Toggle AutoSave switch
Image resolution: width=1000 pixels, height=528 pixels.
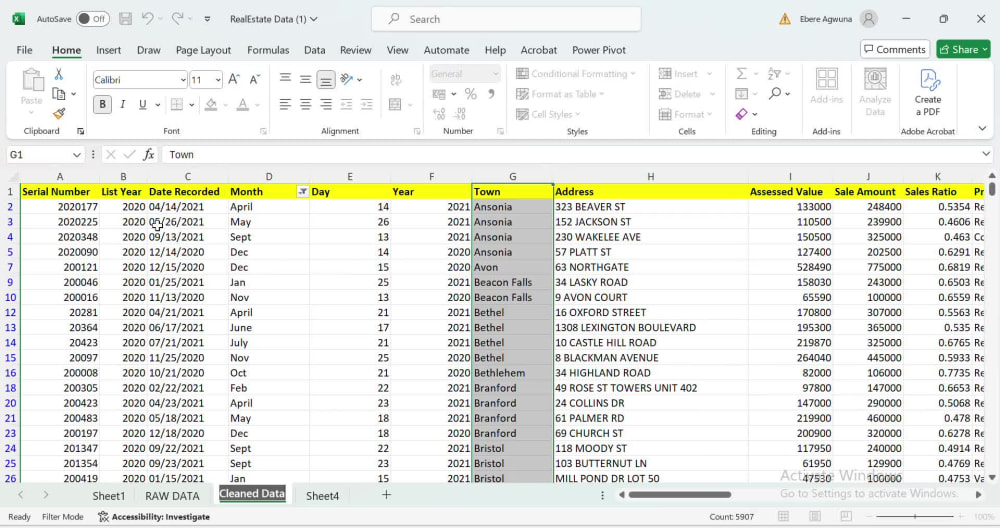coord(92,19)
